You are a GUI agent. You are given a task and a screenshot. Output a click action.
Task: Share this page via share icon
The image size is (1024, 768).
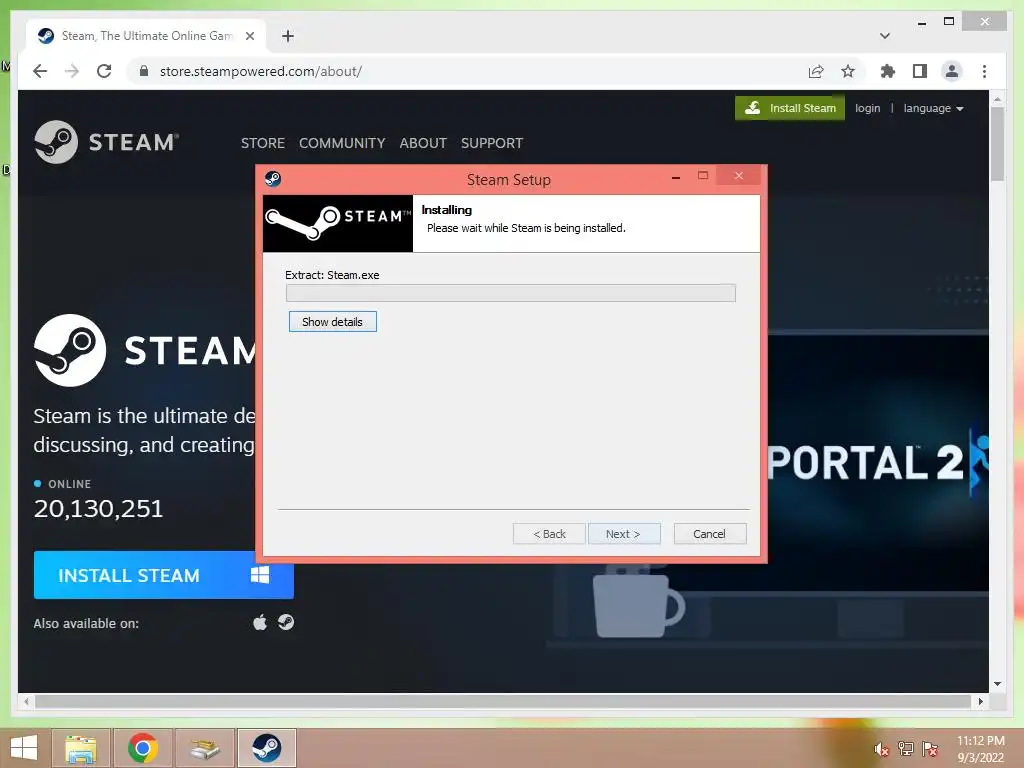click(x=816, y=71)
